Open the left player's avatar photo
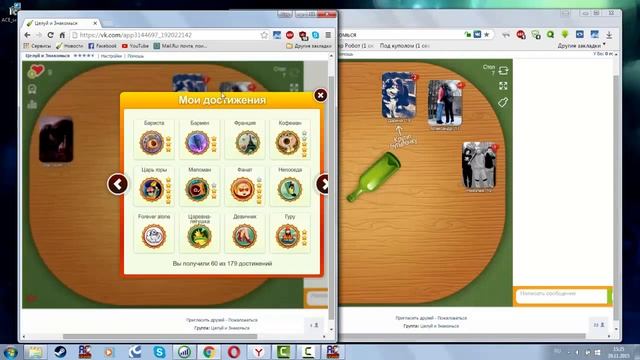Image resolution: width=640 pixels, height=360 pixels. [x=56, y=140]
